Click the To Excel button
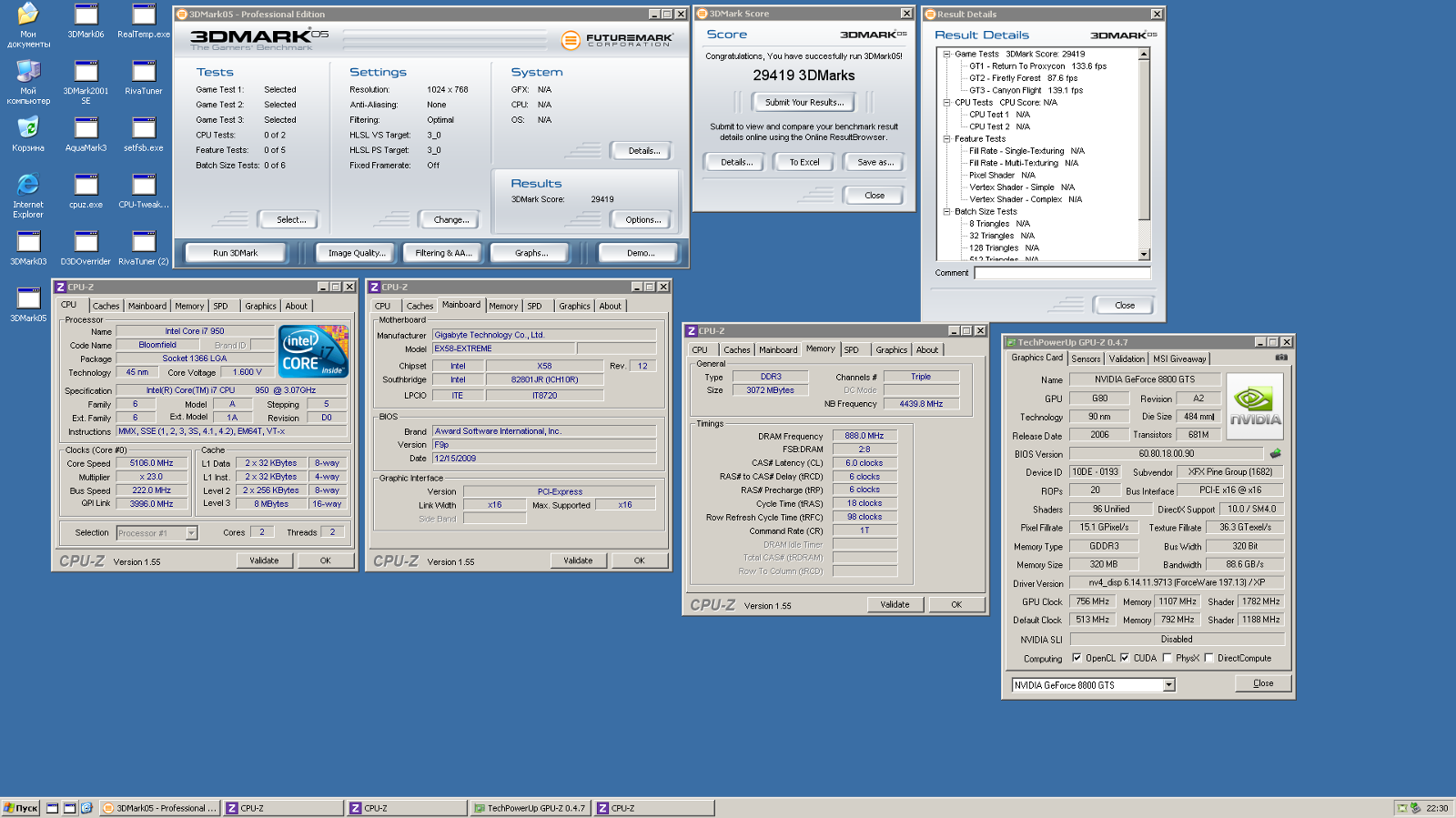Screen dimensions: 1456x818 804,162
